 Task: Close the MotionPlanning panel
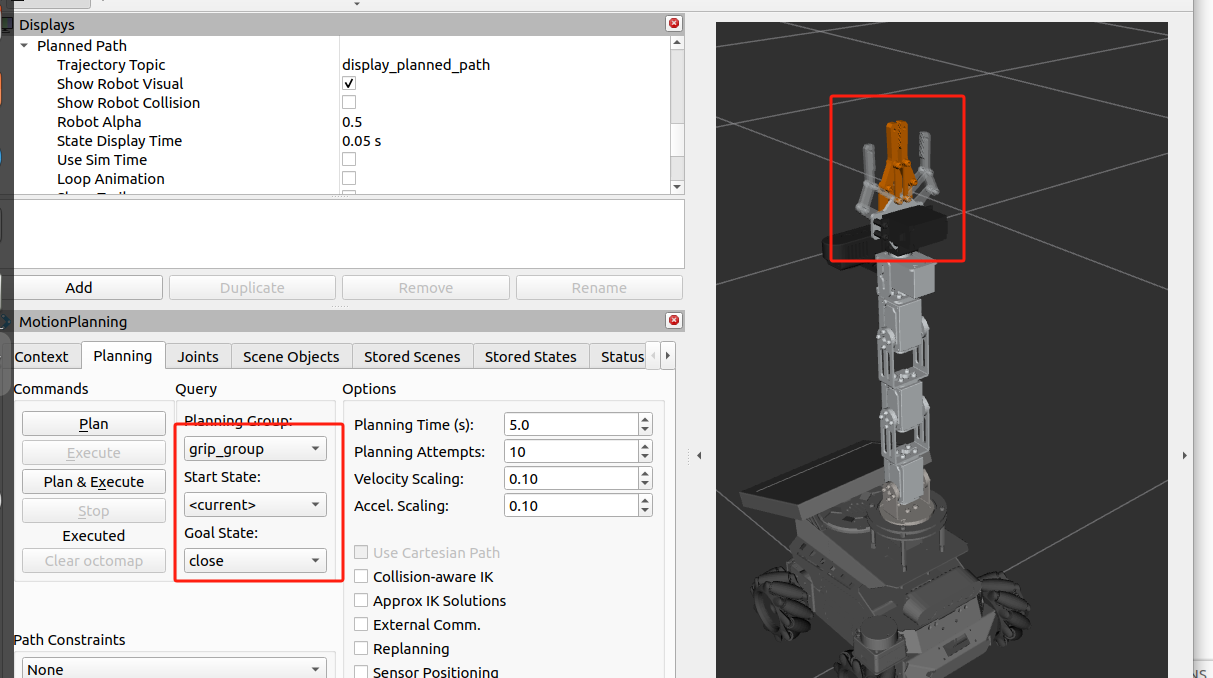tap(674, 321)
